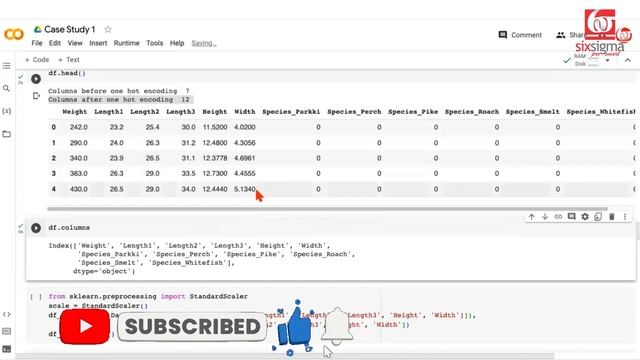Open the Runtime menu
This screenshot has height=360, width=640.
[127, 43]
